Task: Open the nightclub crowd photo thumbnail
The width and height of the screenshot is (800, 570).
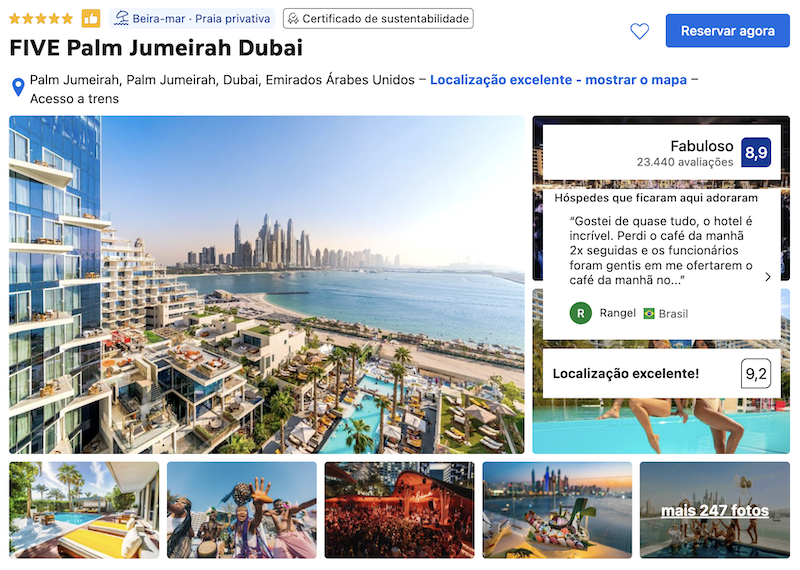Action: (x=399, y=510)
